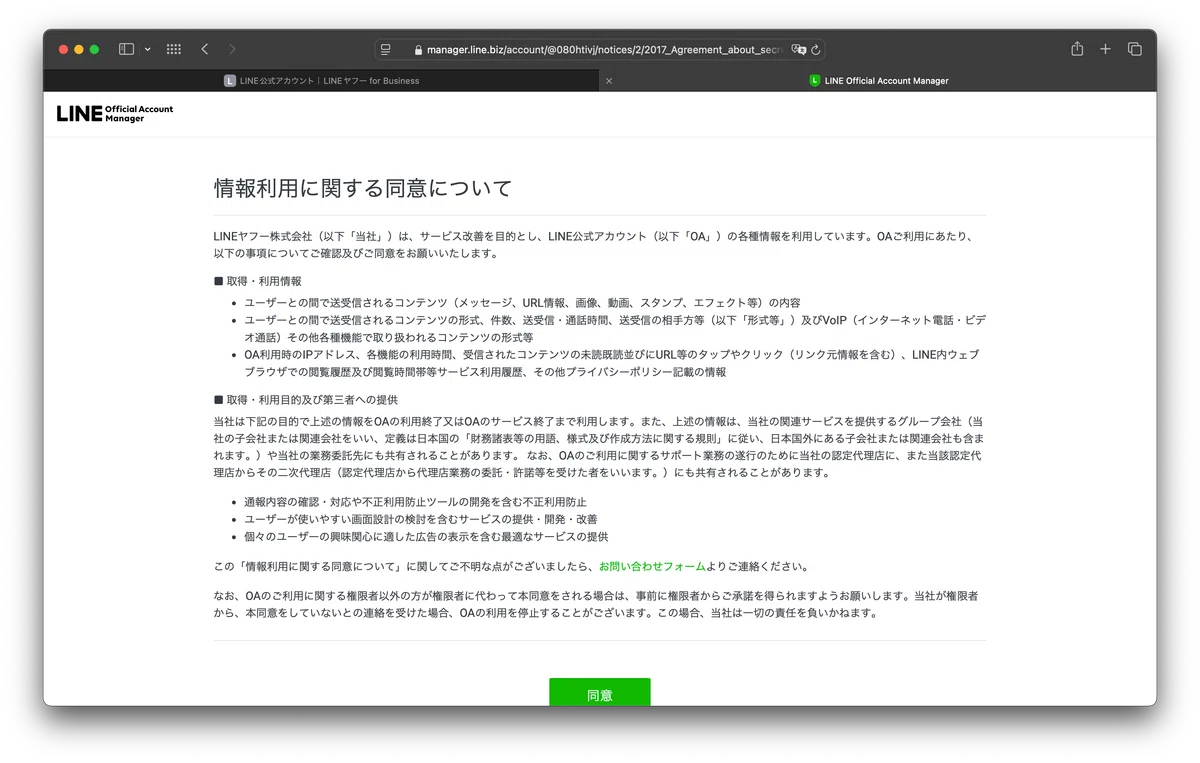The image size is (1200, 763).
Task: Close the active tab with the x button
Action: [609, 81]
